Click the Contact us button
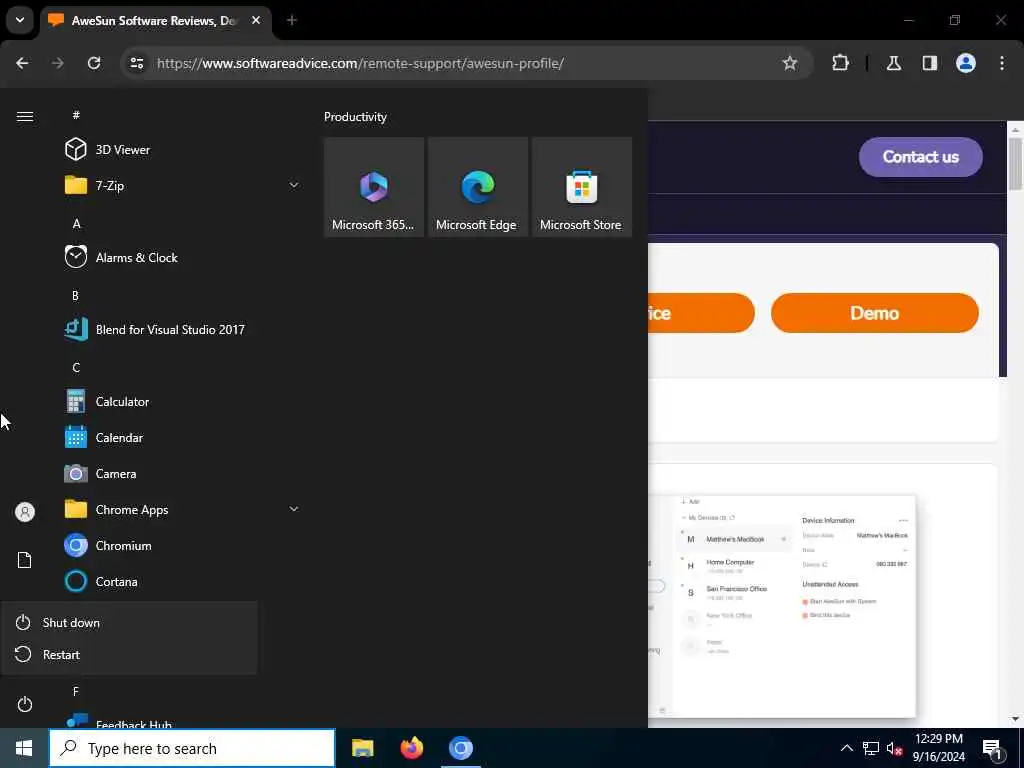 920,157
